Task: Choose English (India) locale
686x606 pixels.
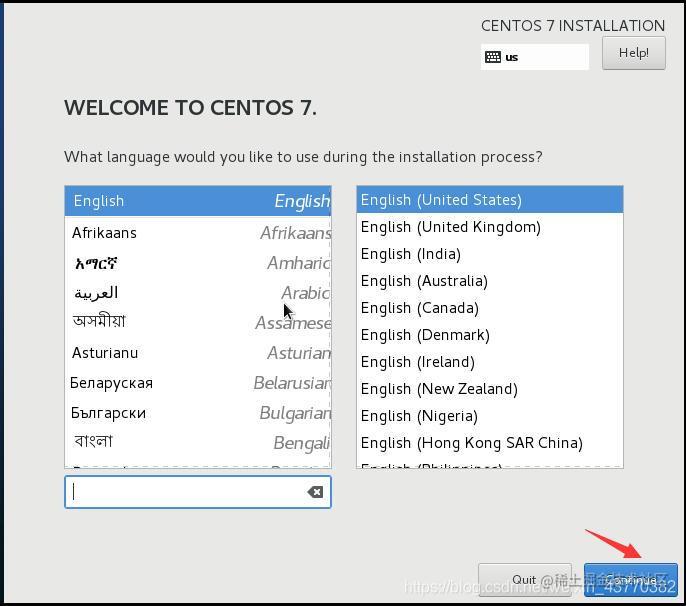Action: [x=490, y=254]
